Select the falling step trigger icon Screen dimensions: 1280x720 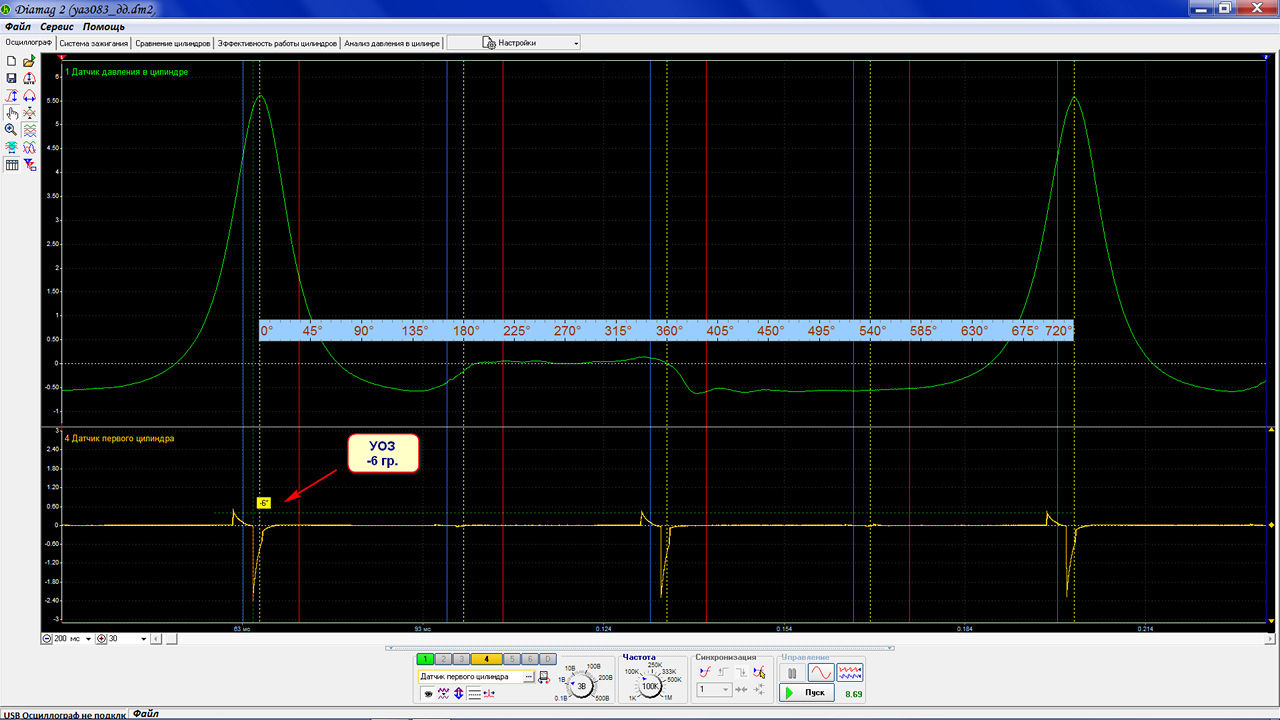coord(741,673)
